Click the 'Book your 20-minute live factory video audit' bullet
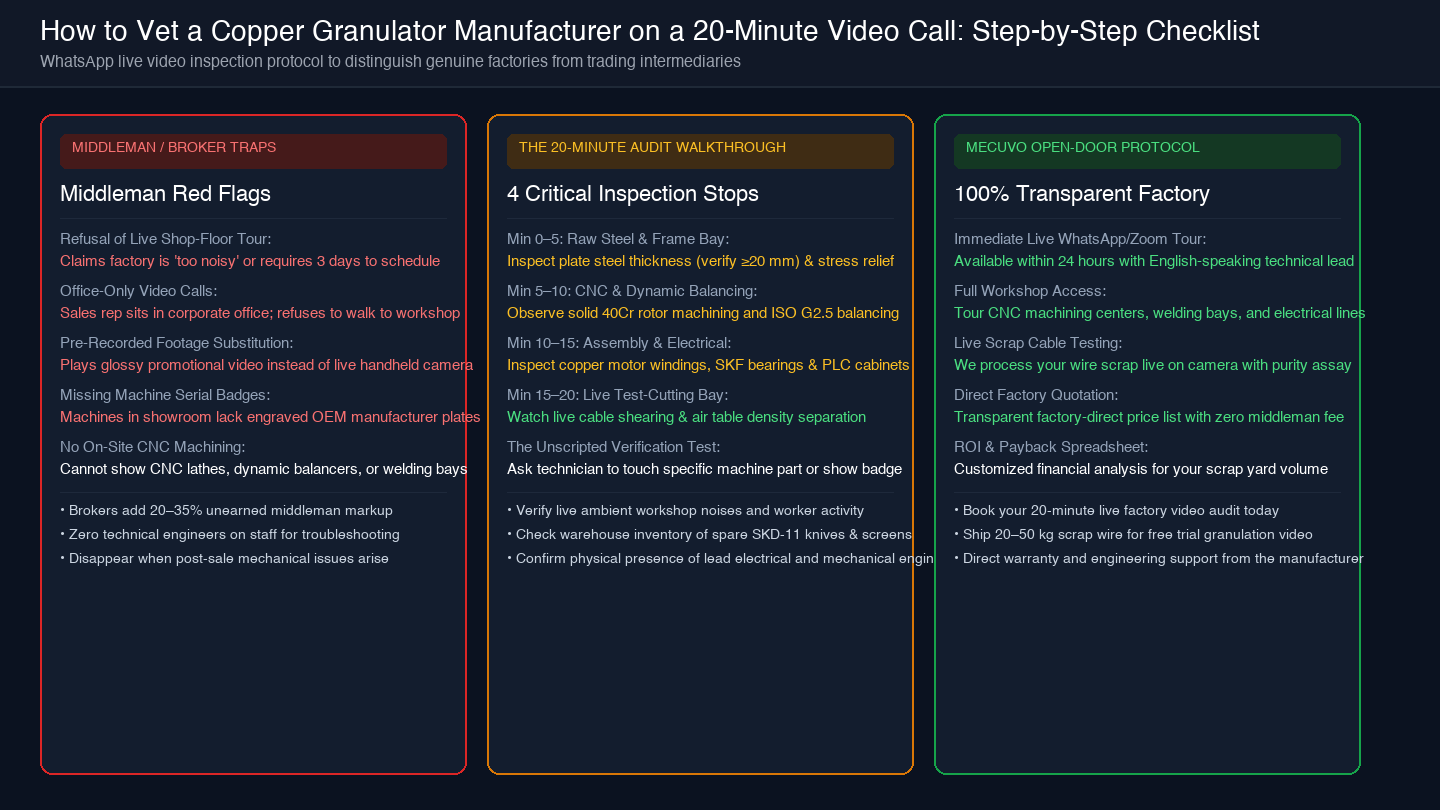Viewport: 1440px width, 810px height. pos(1116,510)
